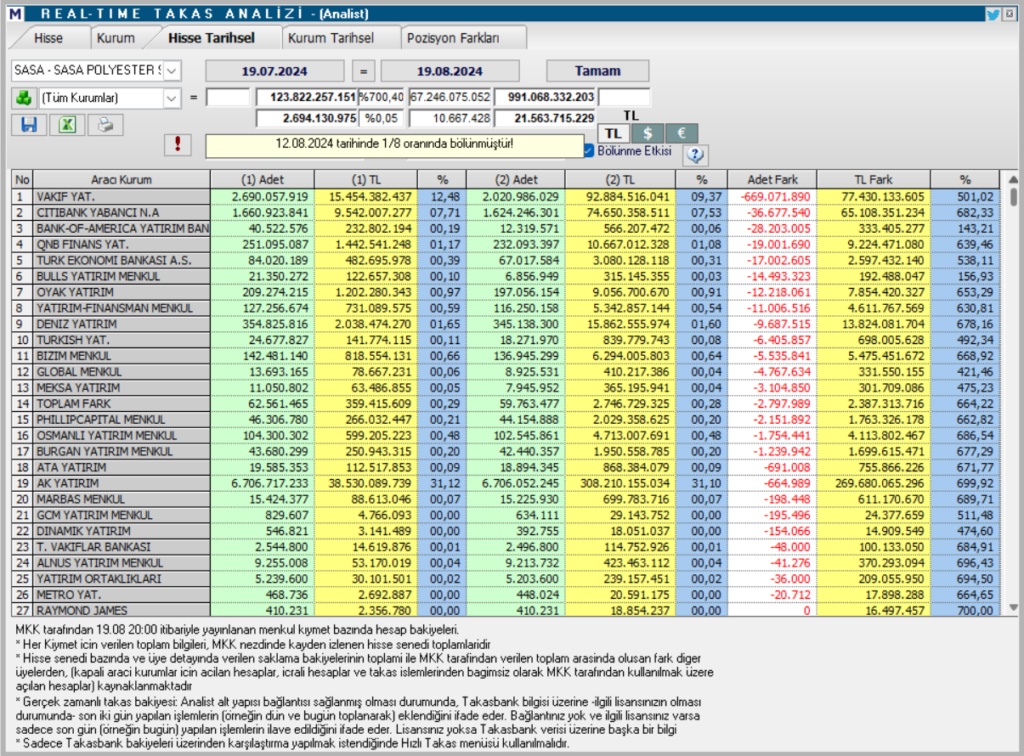Image resolution: width=1024 pixels, height=756 pixels.
Task: Select the GLOBAL MENKUL row
Action: coord(506,372)
